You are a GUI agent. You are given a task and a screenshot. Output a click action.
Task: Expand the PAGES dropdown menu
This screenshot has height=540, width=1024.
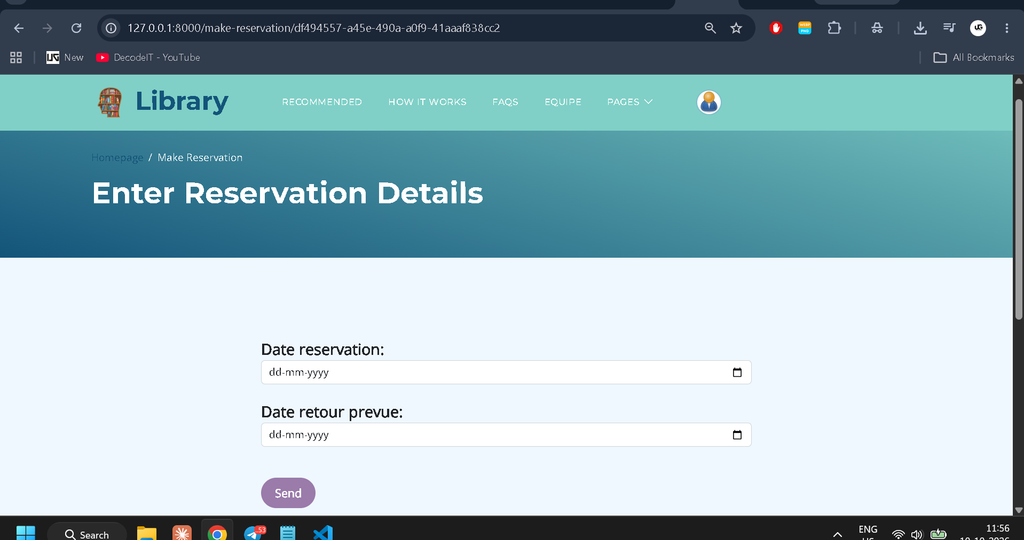pos(630,102)
